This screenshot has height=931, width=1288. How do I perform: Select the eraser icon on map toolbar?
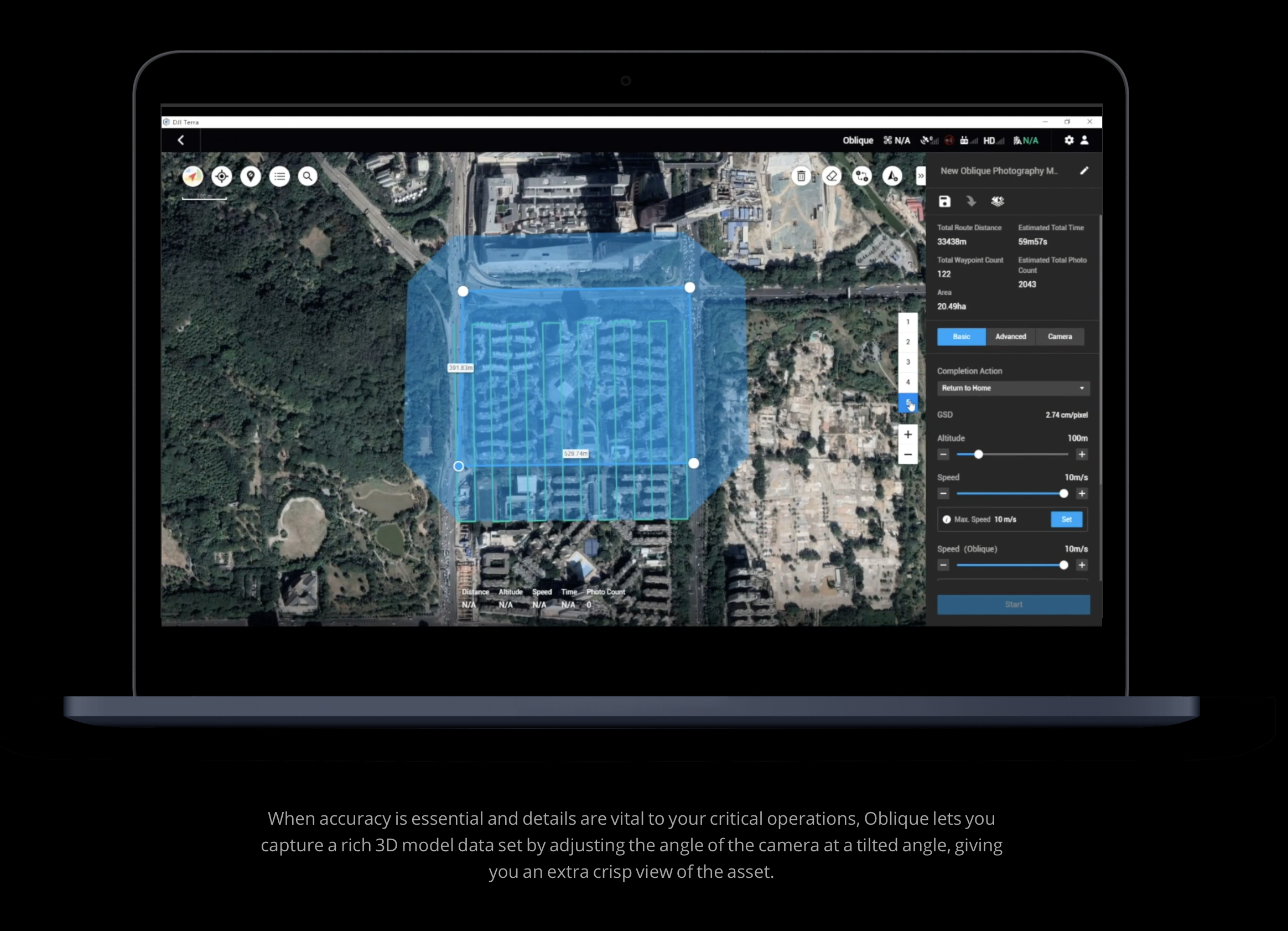click(x=832, y=176)
